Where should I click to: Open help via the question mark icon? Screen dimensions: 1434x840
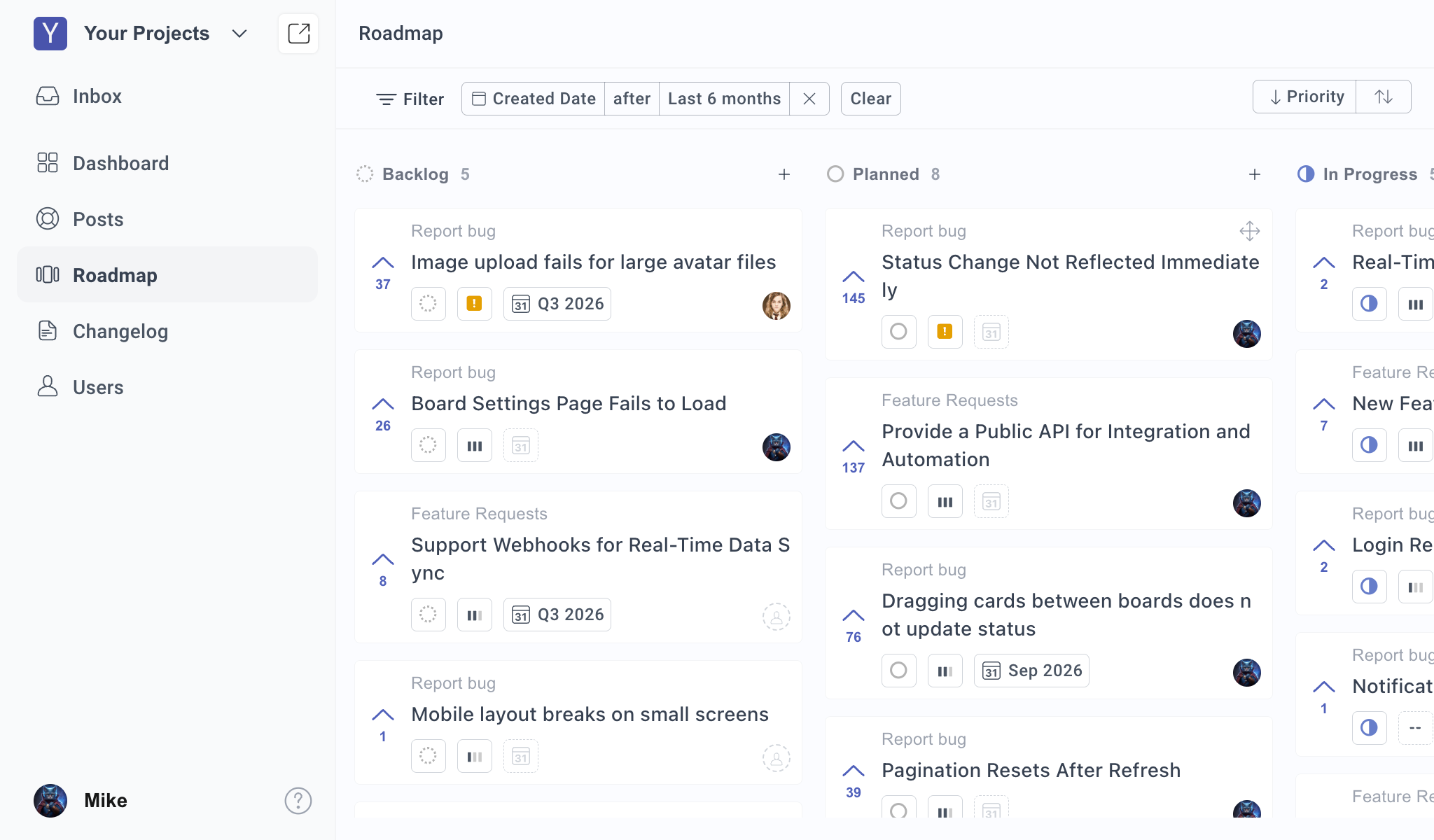[298, 801]
